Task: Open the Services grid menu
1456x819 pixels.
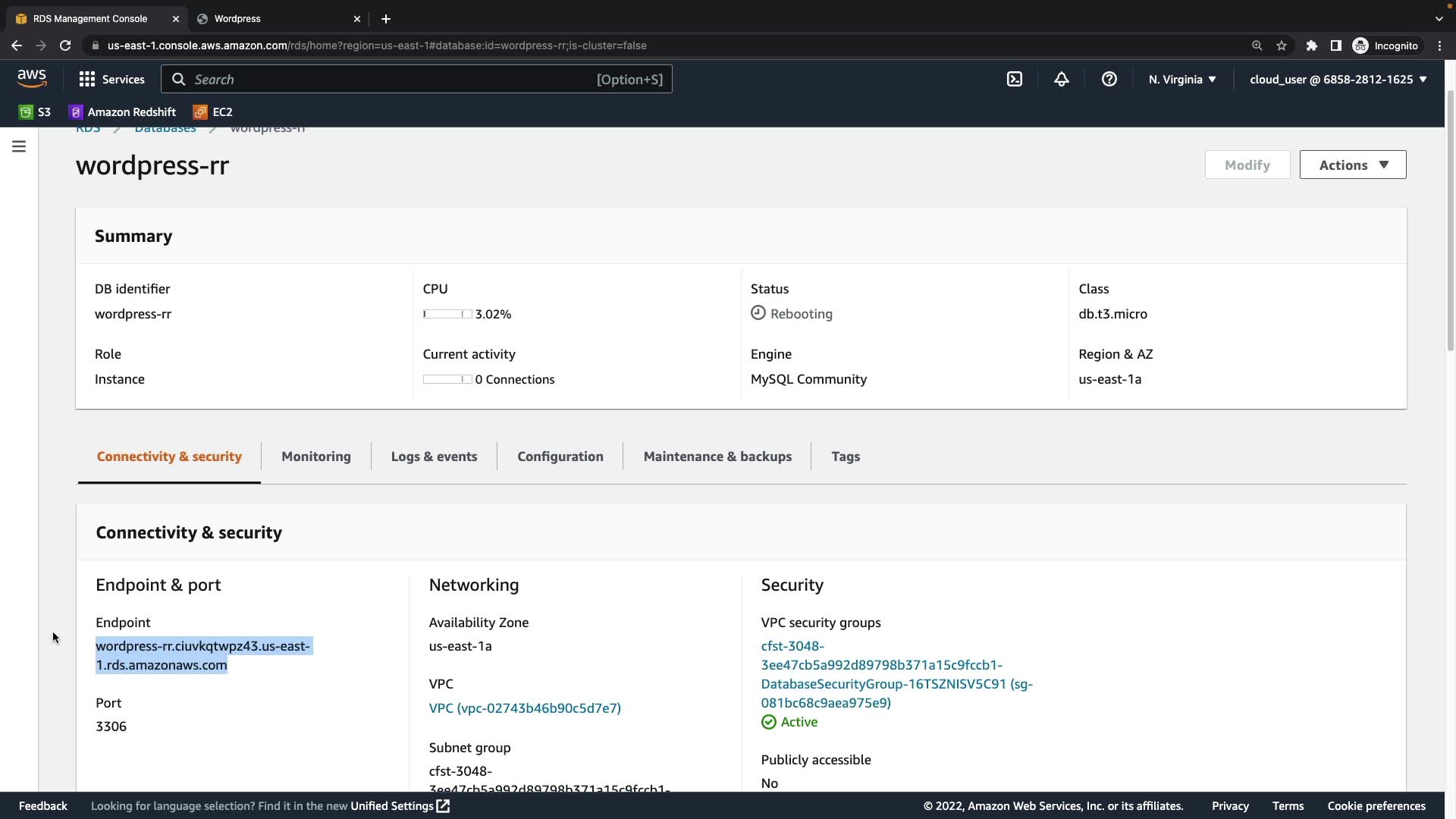Action: pos(111,79)
